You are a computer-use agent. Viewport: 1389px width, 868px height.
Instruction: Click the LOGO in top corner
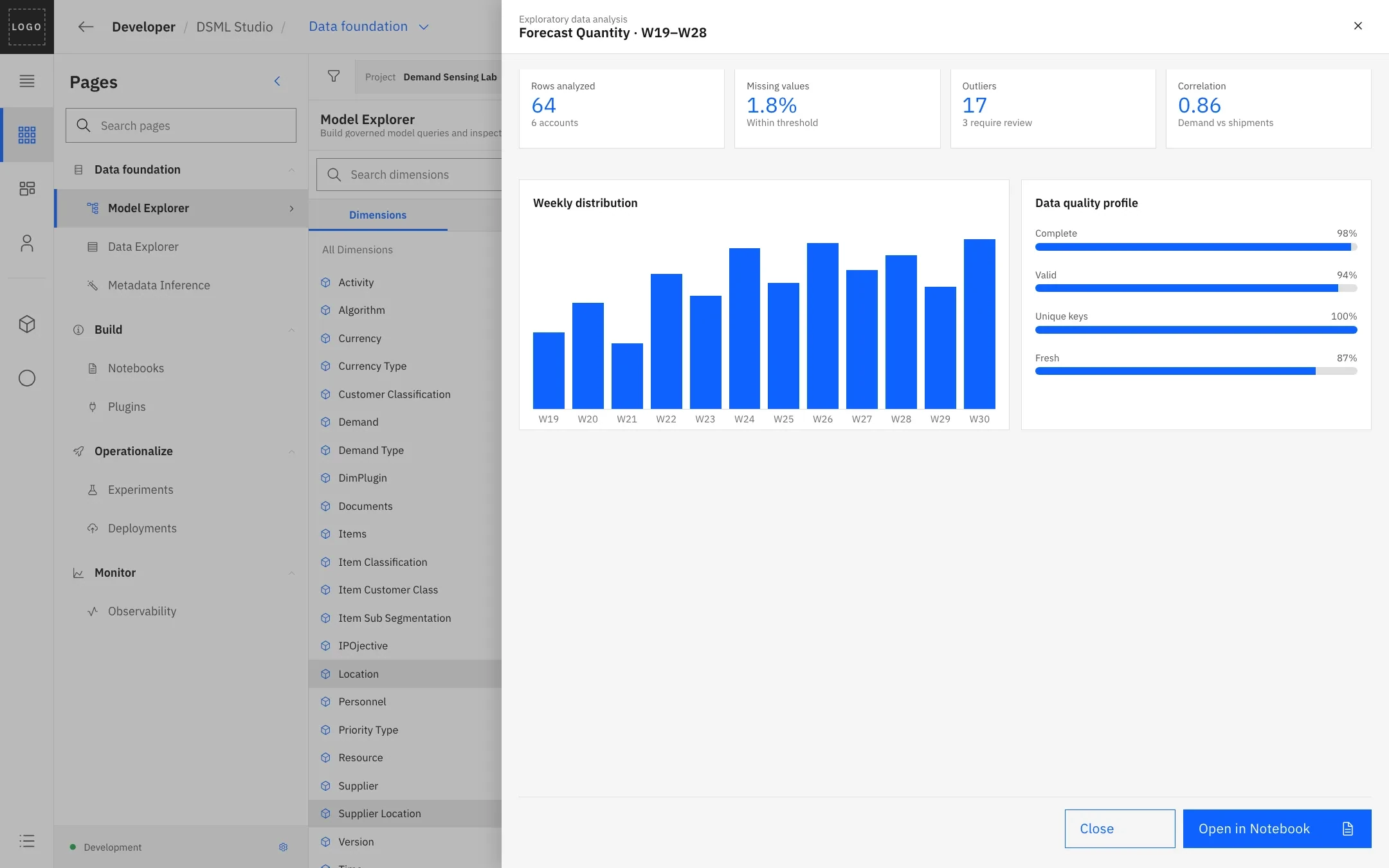[27, 27]
